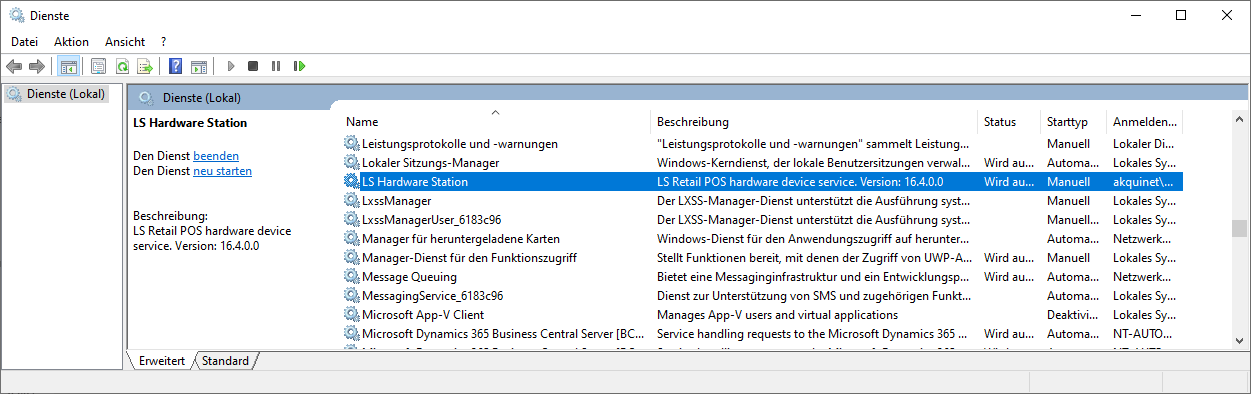This screenshot has height=394, width=1251.
Task: Go back with the toolbar left arrow
Action: click(x=14, y=66)
